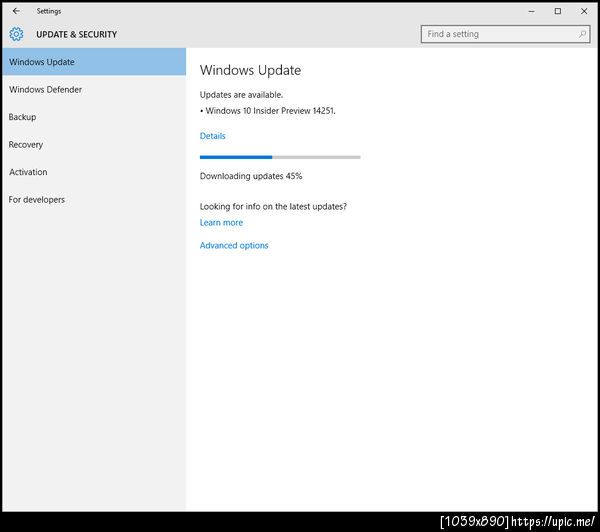The image size is (600, 532).
Task: Open the Recovery section
Action: pos(94,144)
